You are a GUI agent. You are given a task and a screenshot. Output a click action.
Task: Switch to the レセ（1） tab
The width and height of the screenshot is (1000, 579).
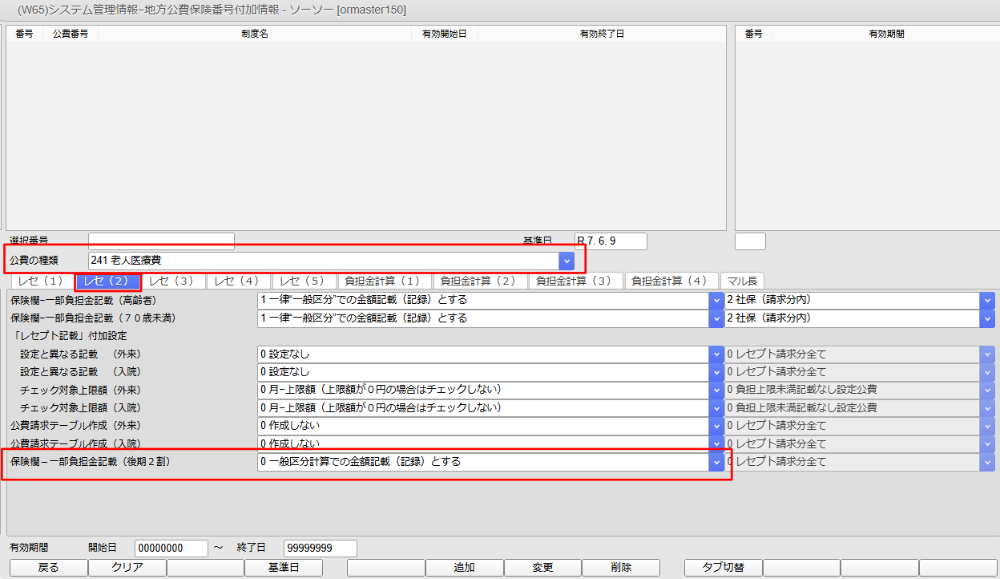click(41, 281)
